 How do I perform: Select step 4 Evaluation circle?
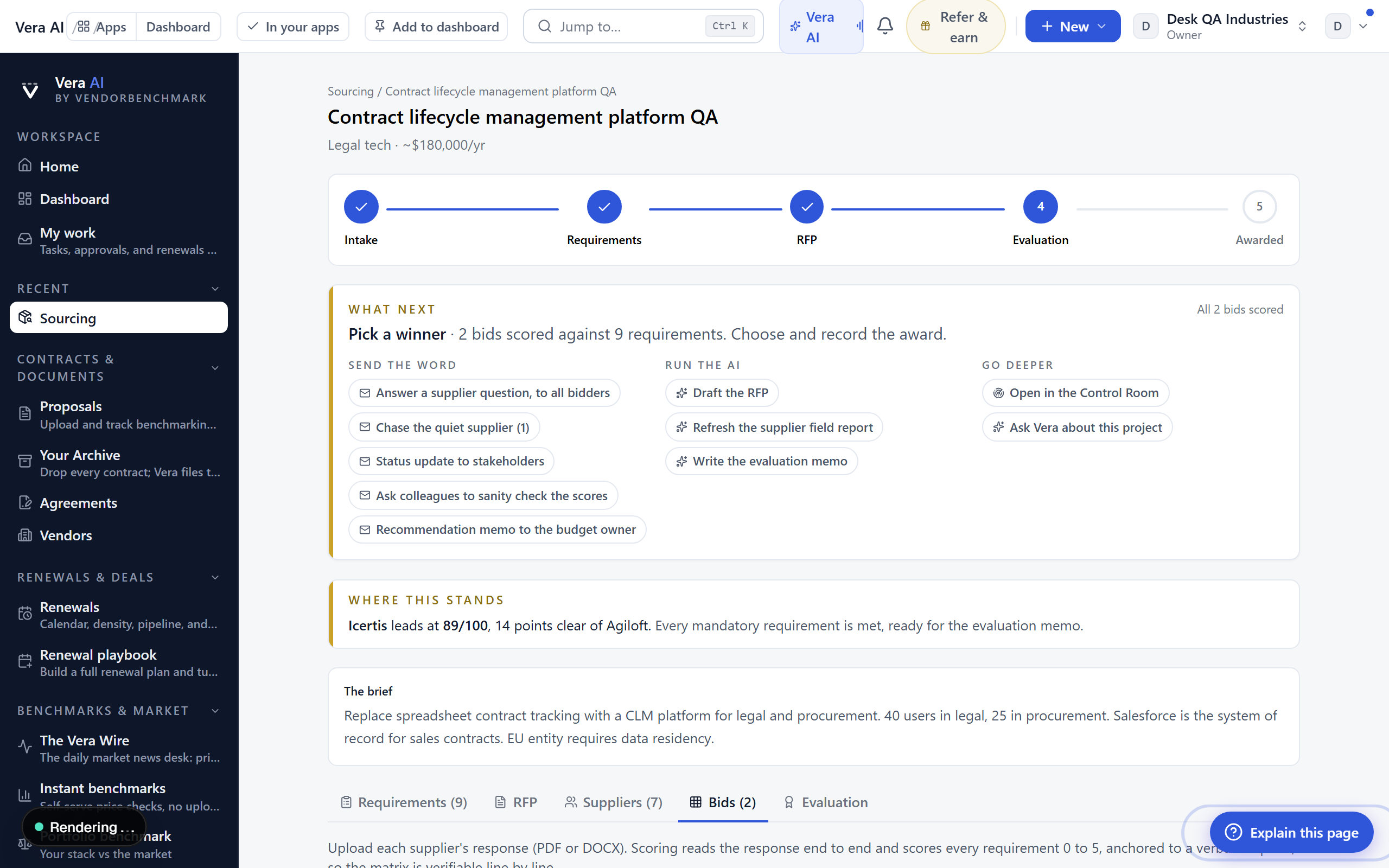1040,207
